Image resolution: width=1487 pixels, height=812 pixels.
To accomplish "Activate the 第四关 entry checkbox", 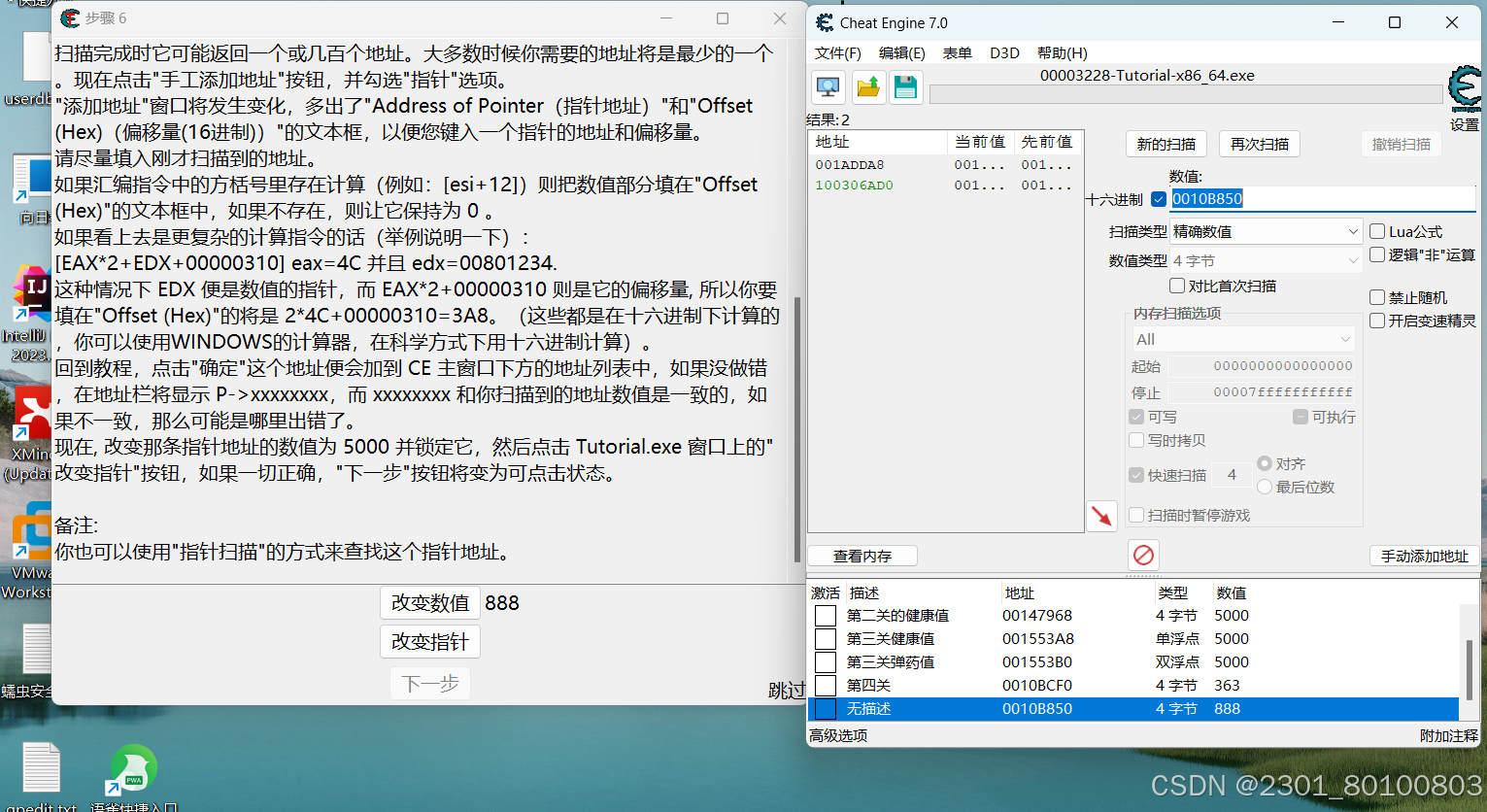I will coord(826,686).
